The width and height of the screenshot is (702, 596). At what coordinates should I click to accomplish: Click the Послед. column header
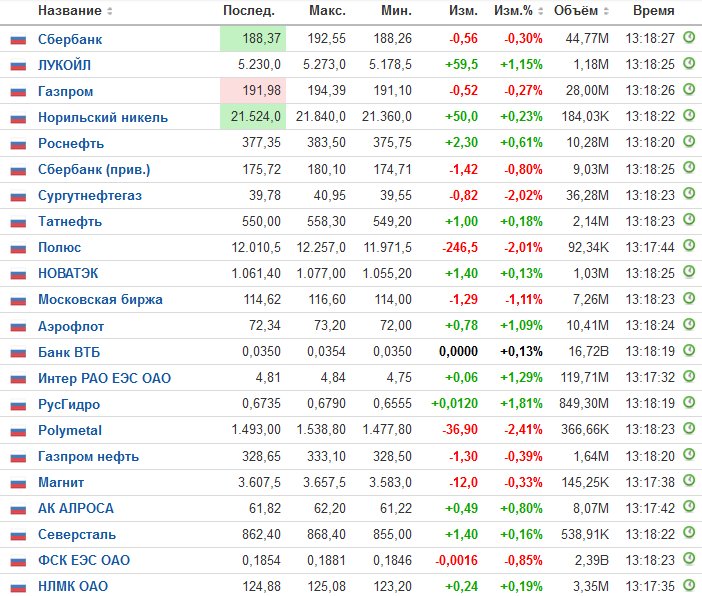(249, 11)
